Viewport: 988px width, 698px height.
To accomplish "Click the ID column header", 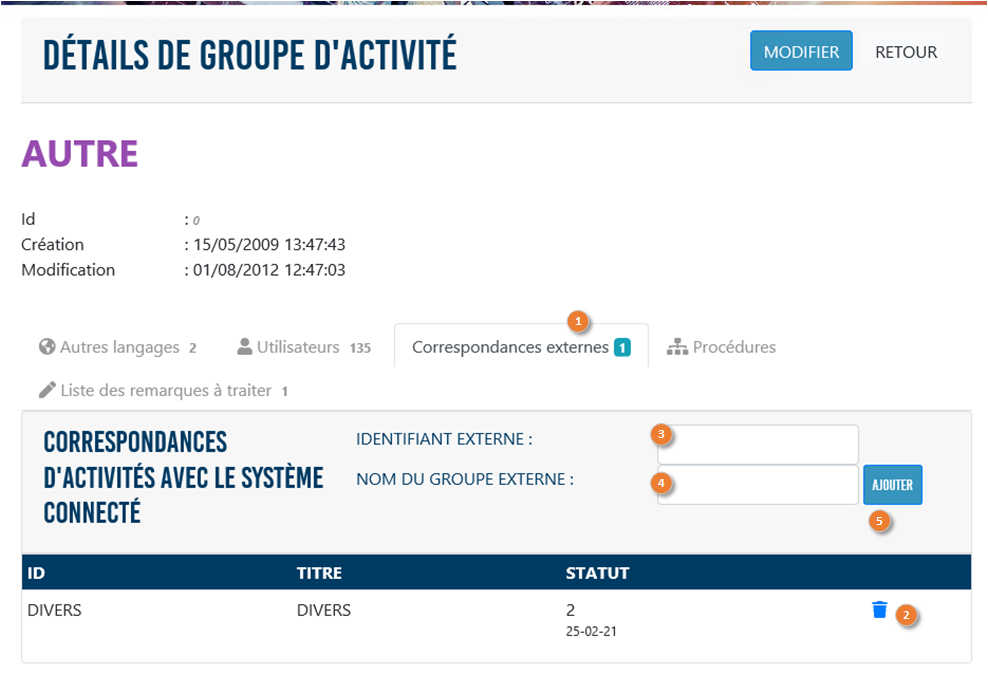I will pyautogui.click(x=36, y=573).
